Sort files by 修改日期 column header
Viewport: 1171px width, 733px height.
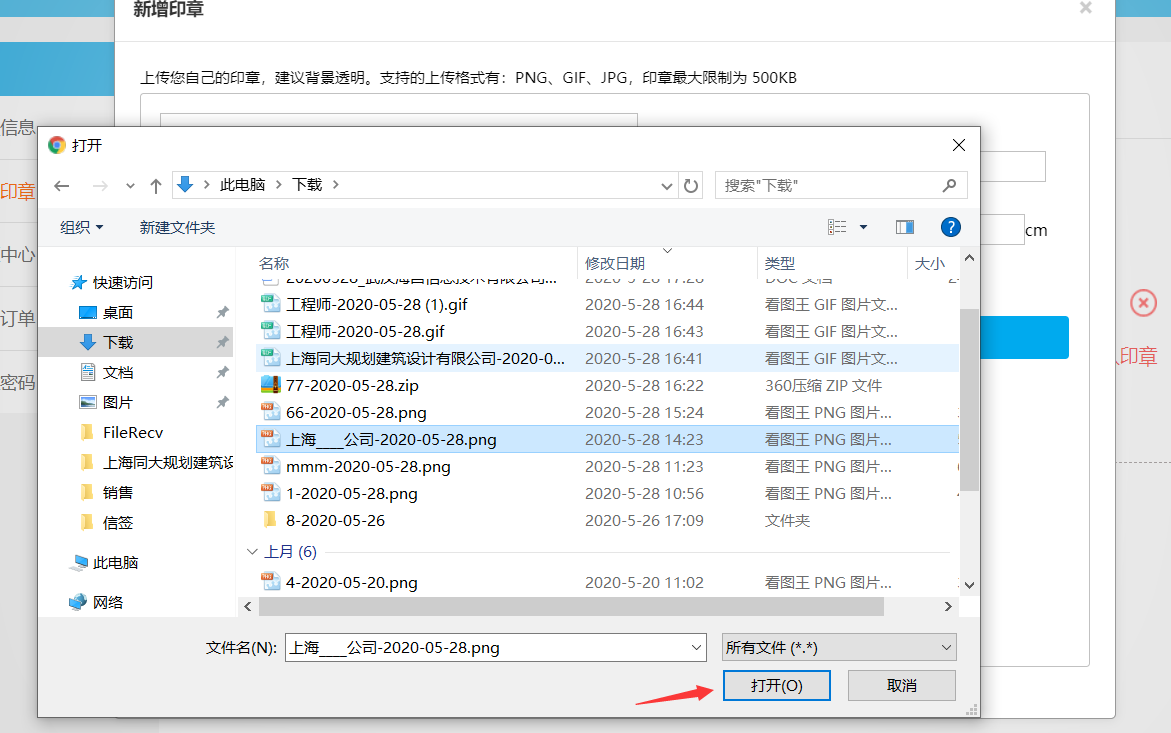[x=615, y=263]
